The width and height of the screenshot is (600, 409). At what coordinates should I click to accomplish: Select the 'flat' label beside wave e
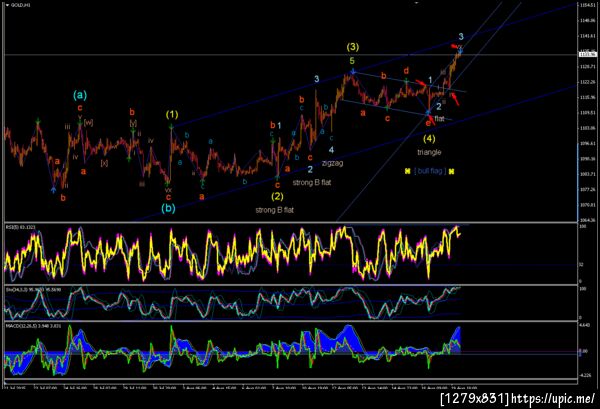[x=439, y=119]
